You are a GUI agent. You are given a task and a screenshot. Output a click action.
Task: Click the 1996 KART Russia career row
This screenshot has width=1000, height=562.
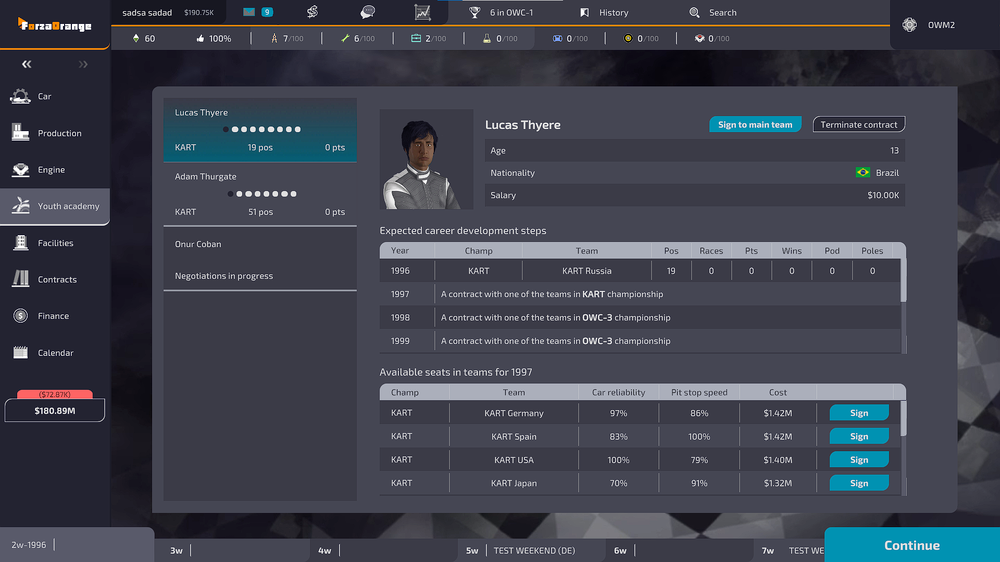pyautogui.click(x=640, y=270)
